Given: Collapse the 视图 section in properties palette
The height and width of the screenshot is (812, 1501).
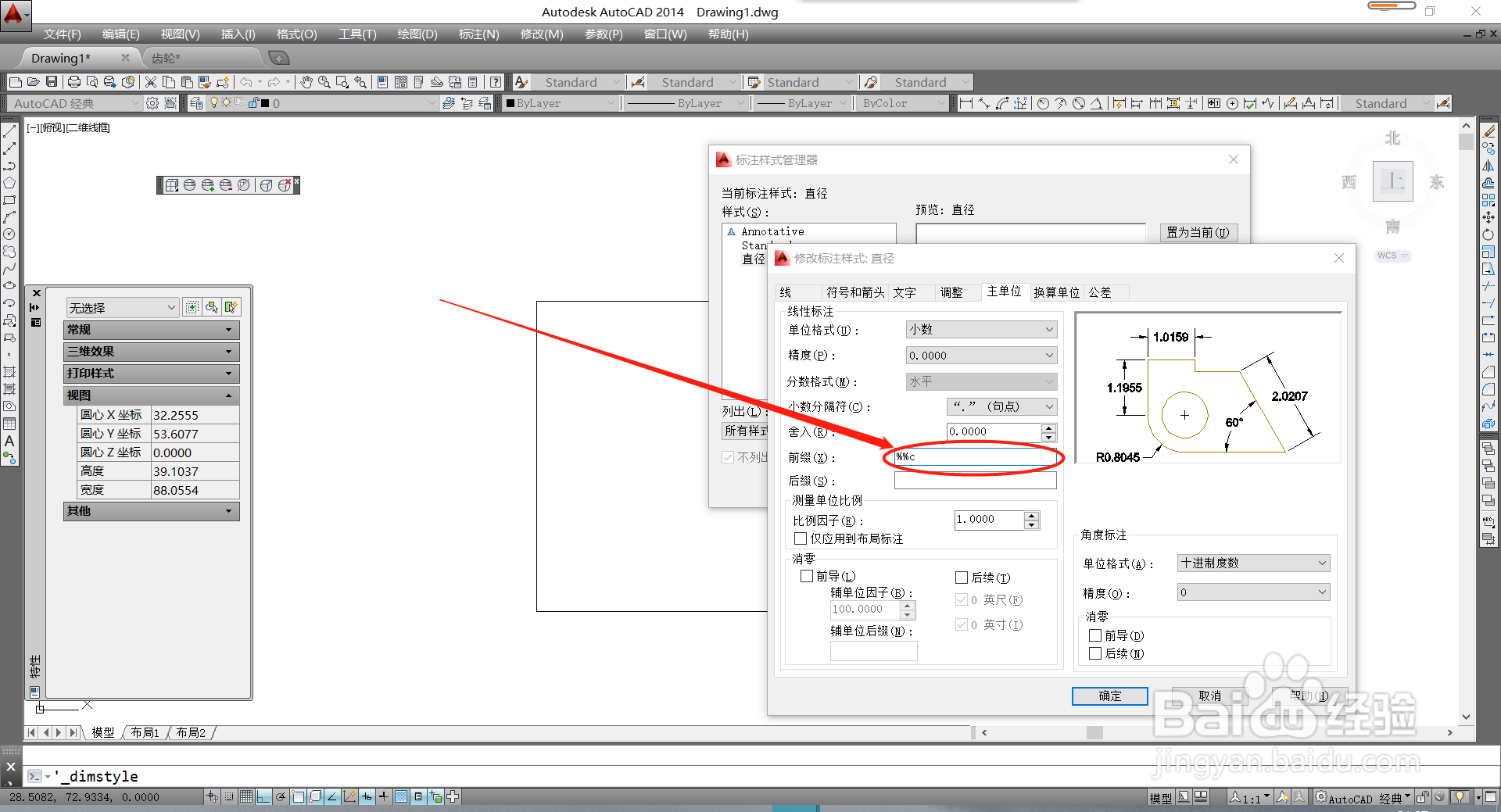Looking at the screenshot, I should 152,395.
